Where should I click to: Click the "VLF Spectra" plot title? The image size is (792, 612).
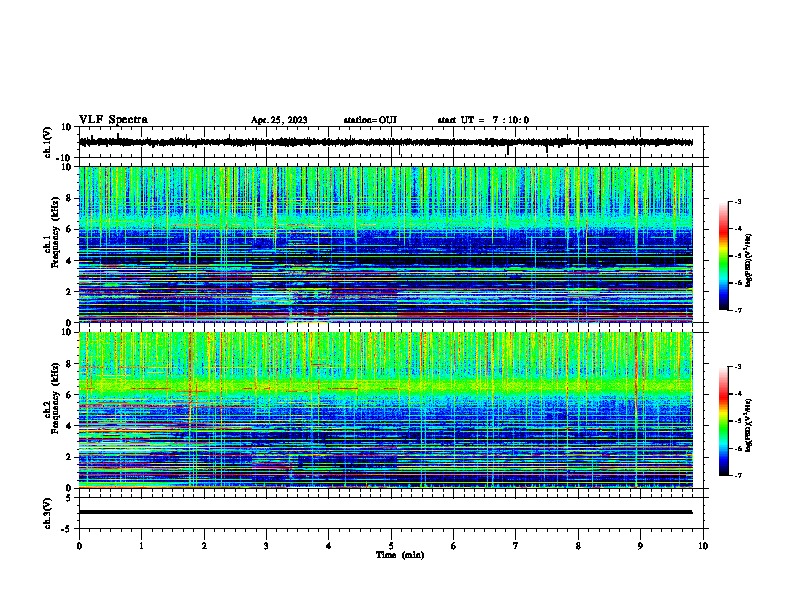point(113,120)
